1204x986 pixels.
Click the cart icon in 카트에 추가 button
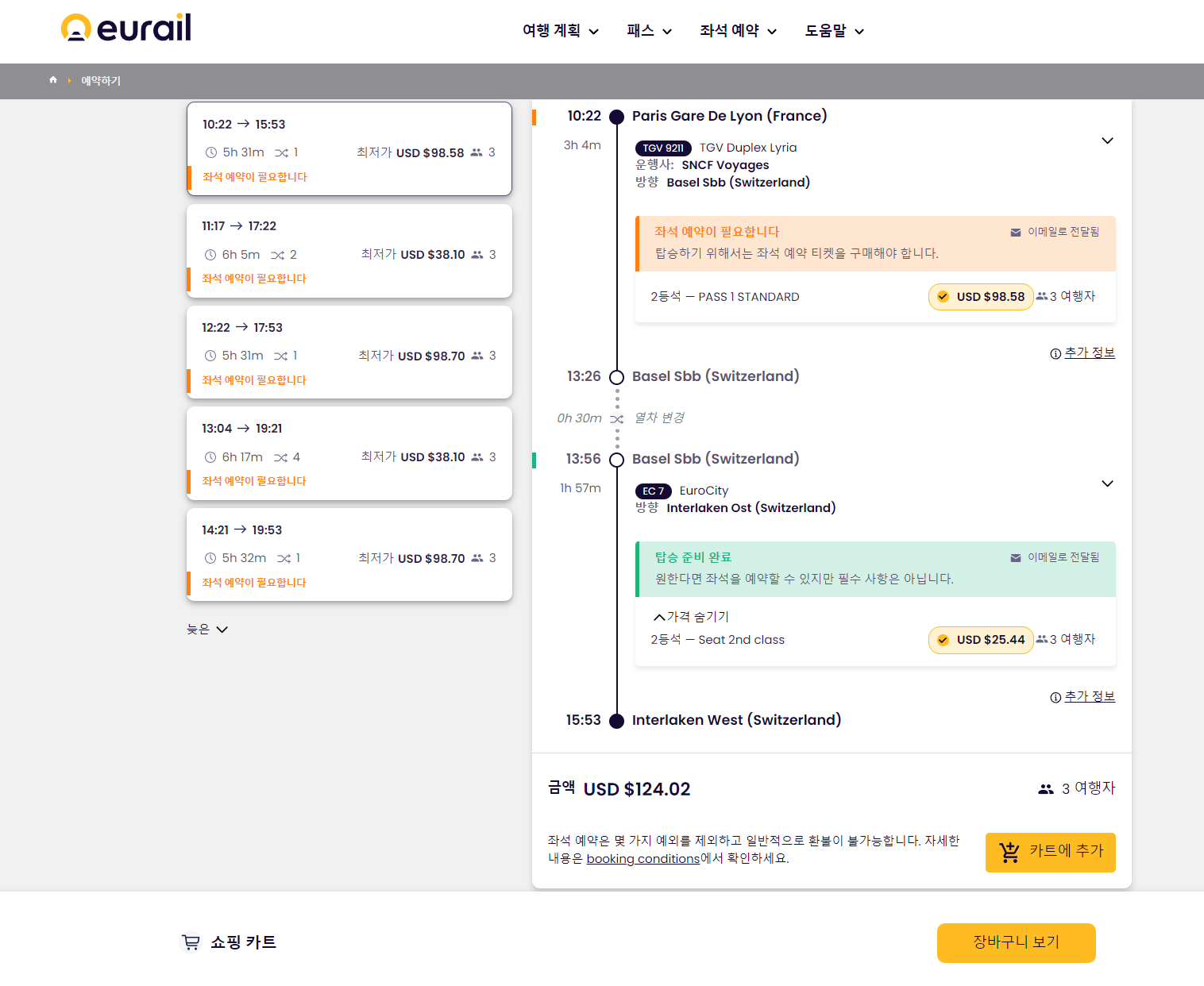coord(1009,852)
